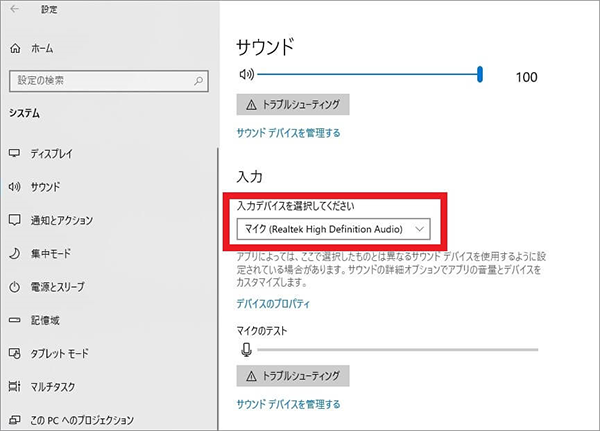Viewport: 600px width, 431px height.
Task: Click the output トラブルシューティング button
Action: tap(293, 104)
